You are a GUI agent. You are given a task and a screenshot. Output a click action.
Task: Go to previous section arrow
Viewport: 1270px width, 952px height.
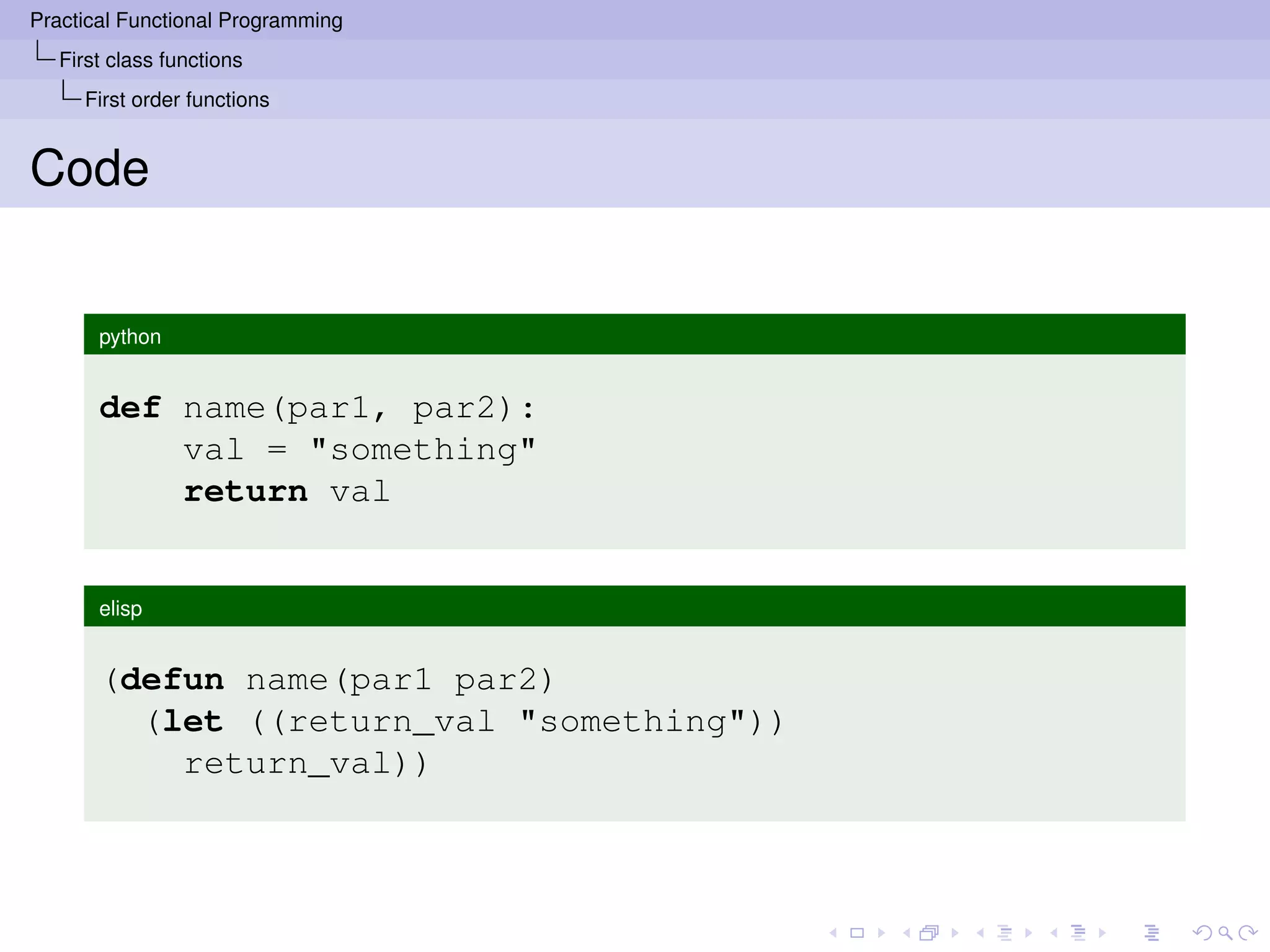click(x=1054, y=933)
